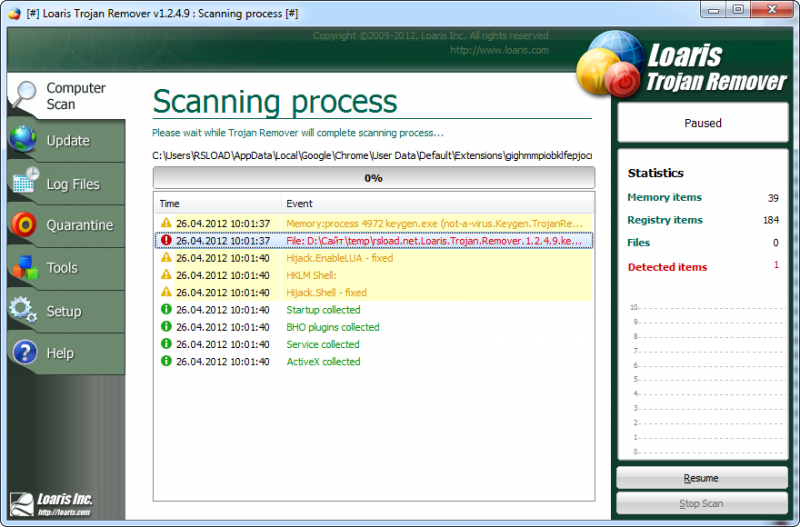Click red error icon of D:\ file row
The width and height of the screenshot is (800, 527).
[166, 240]
